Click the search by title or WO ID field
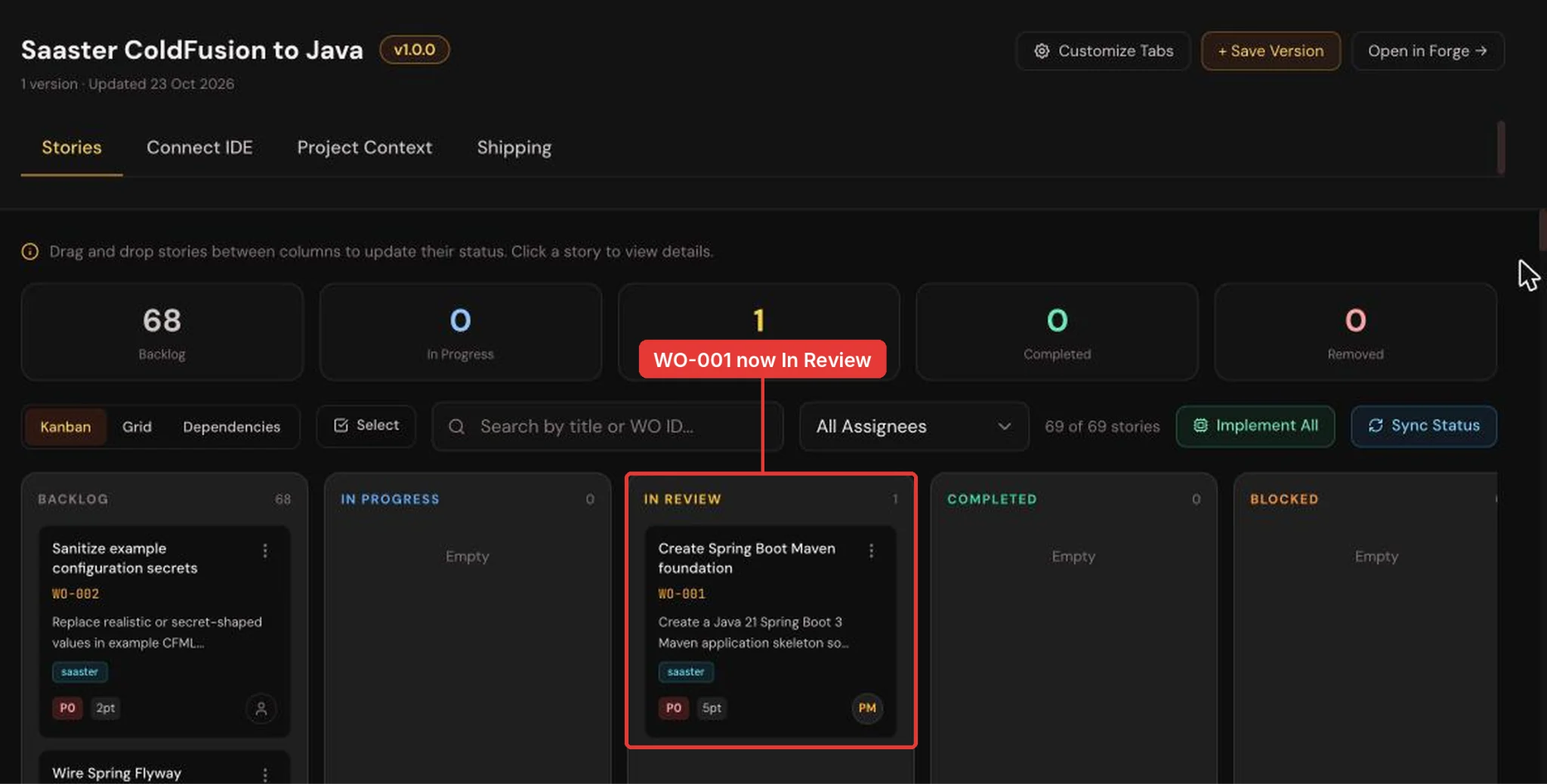 coord(607,427)
